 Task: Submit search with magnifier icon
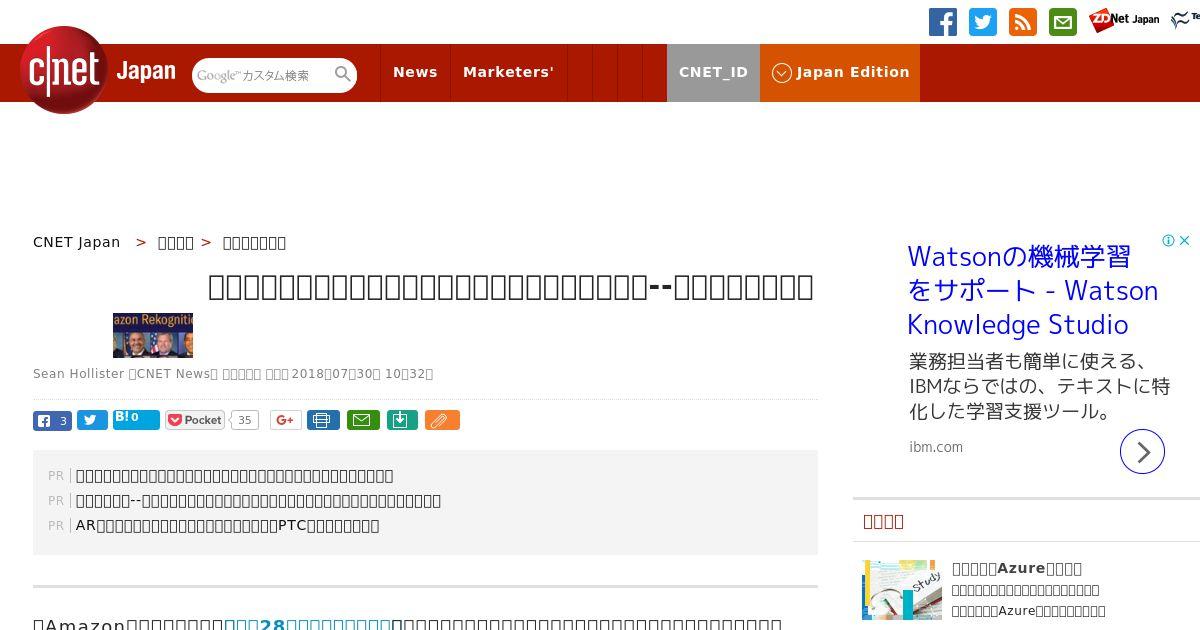pyautogui.click(x=343, y=74)
